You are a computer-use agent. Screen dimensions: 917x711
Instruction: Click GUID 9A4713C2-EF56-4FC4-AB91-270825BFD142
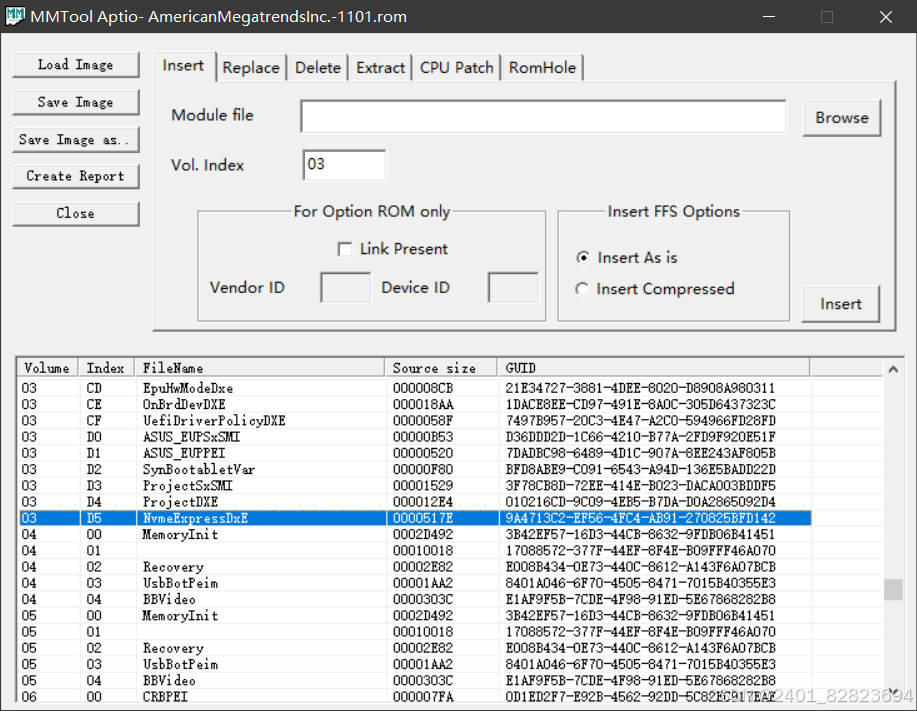(640, 518)
